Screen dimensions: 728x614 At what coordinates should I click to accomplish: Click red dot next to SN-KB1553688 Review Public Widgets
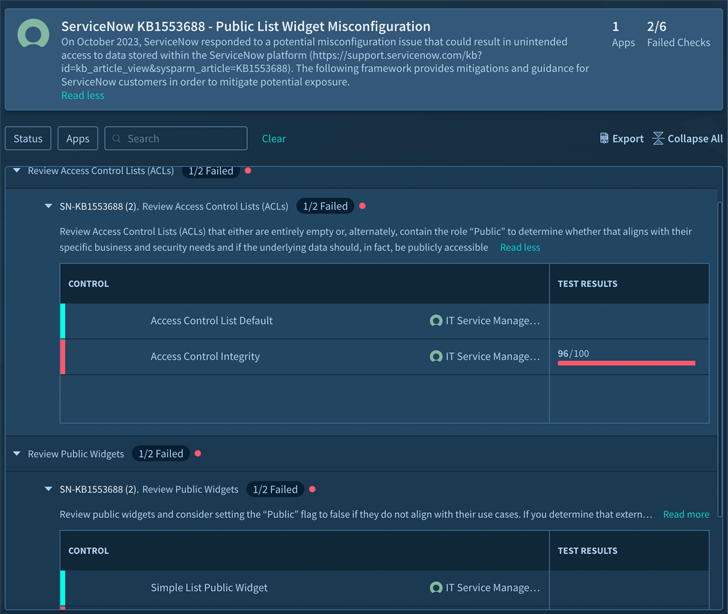tap(312, 489)
